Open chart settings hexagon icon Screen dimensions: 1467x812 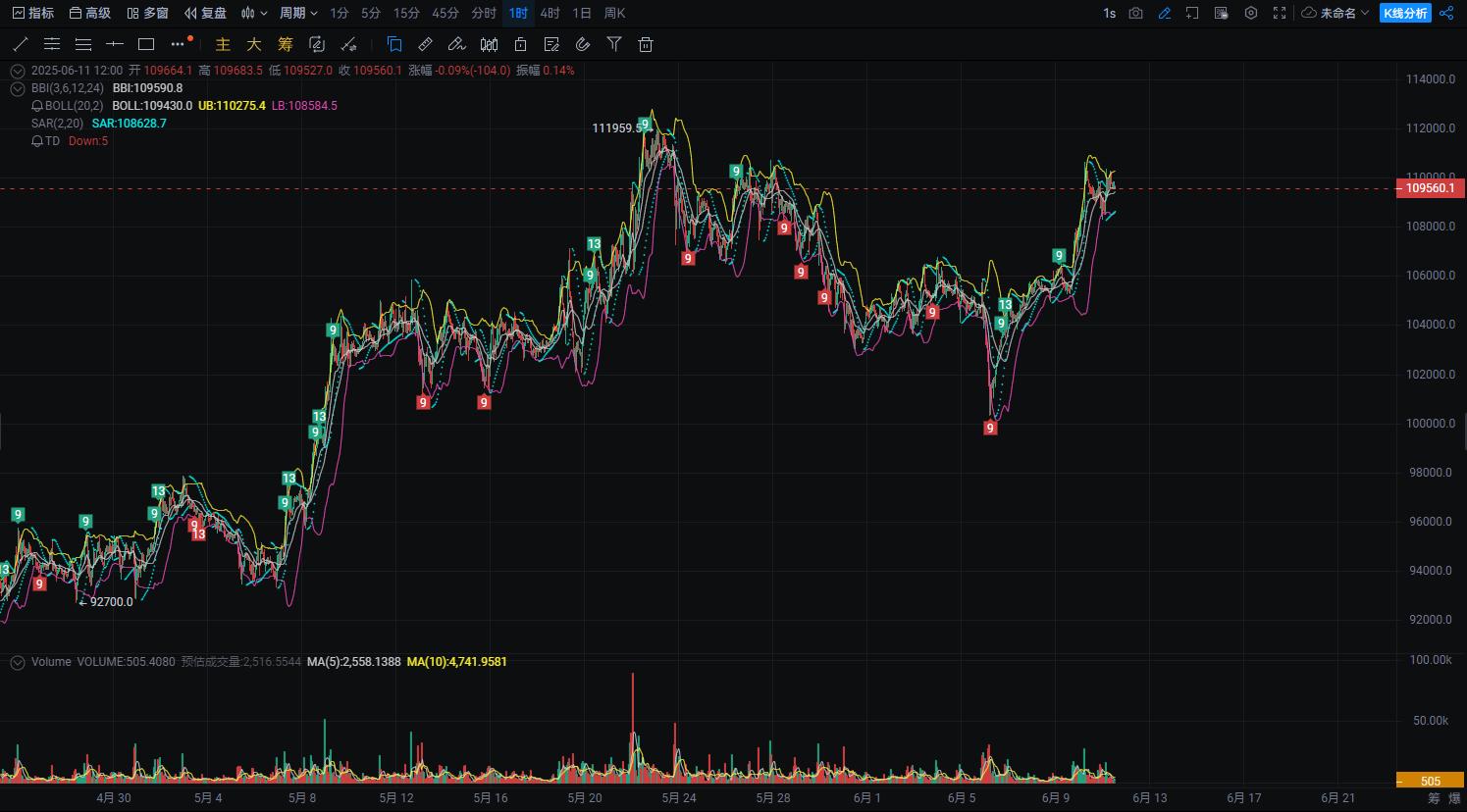point(1251,13)
